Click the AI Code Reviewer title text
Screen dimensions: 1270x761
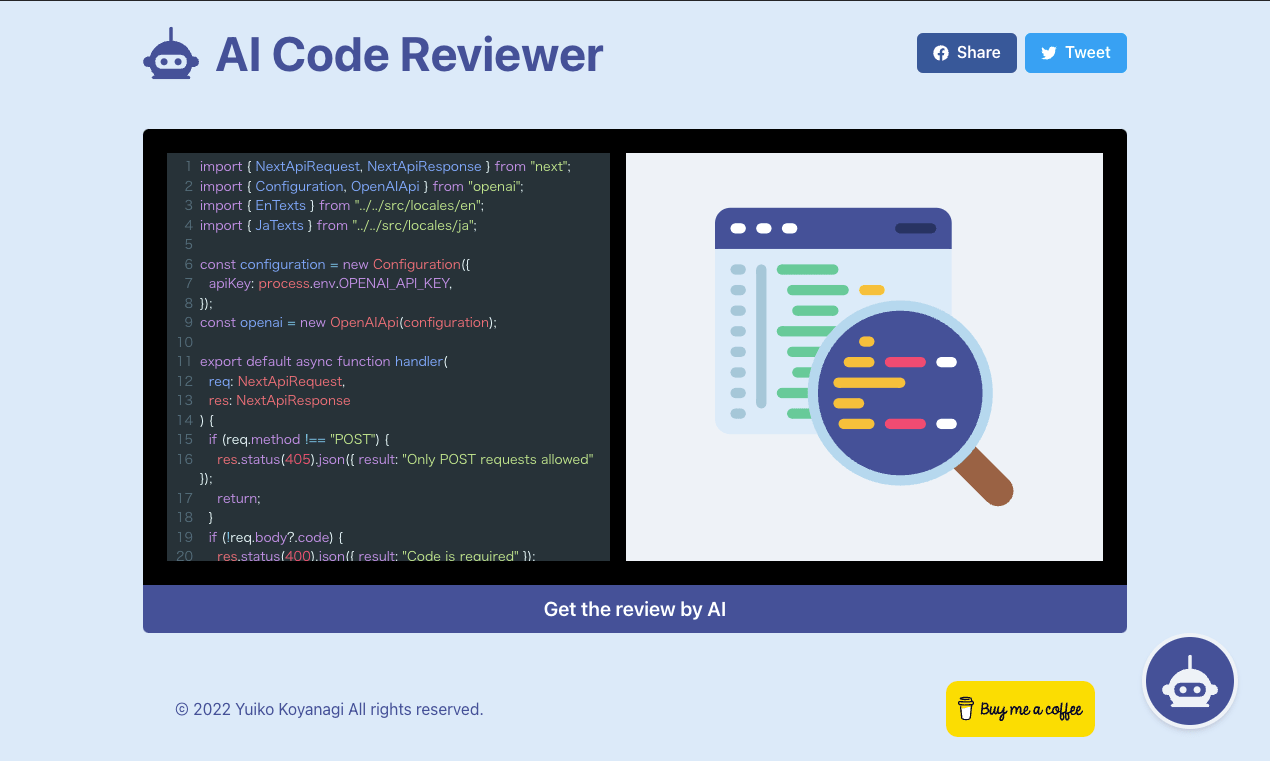click(408, 54)
